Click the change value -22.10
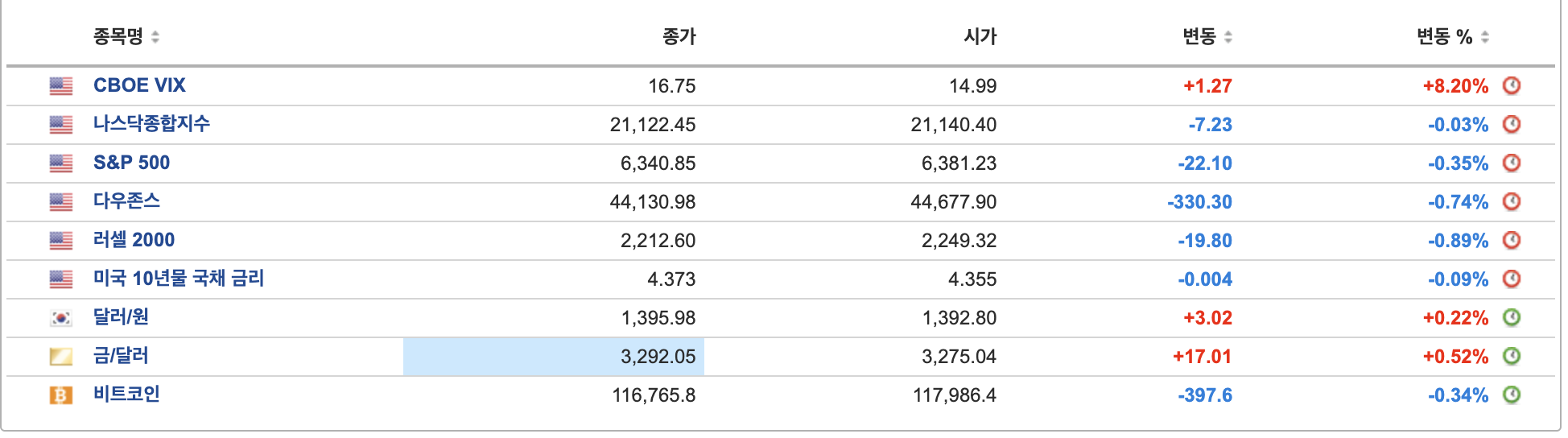This screenshot has height=438, width=1568. 1205,163
